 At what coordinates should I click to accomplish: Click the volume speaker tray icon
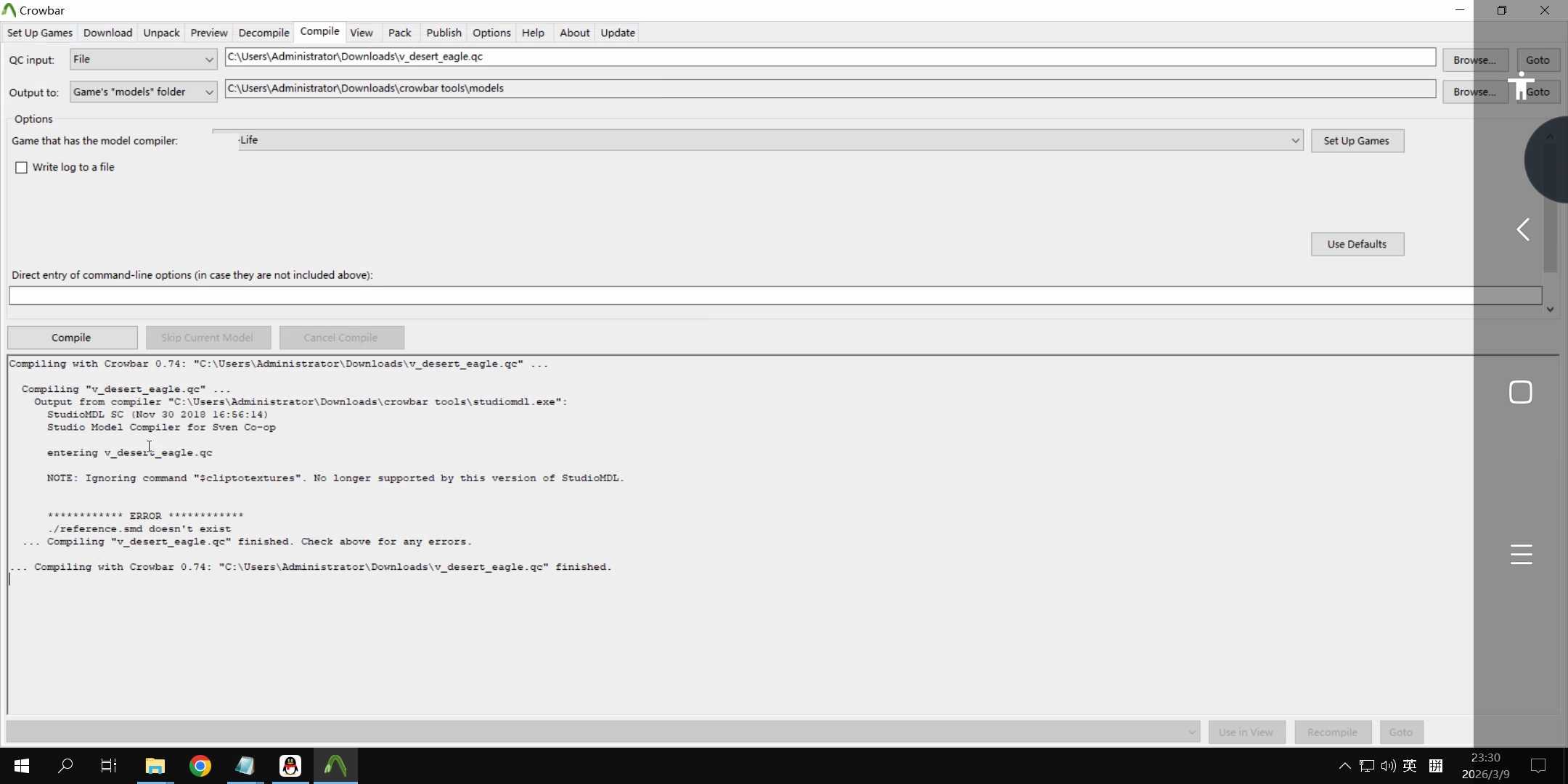1388,766
